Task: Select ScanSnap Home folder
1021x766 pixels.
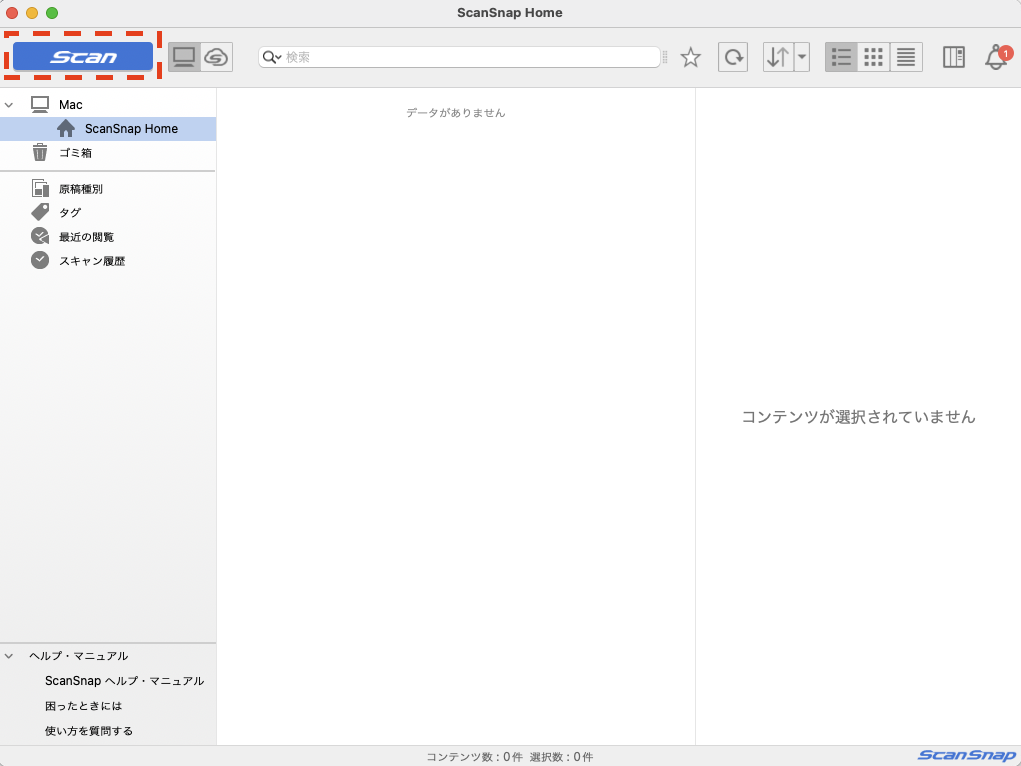Action: pos(108,128)
